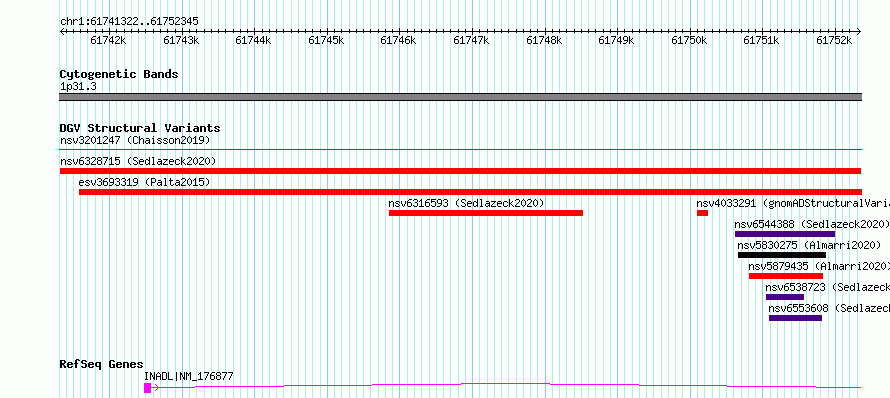Click the chr1:61741322..61752345 coordinate label
This screenshot has height=398, width=890.
coord(129,22)
